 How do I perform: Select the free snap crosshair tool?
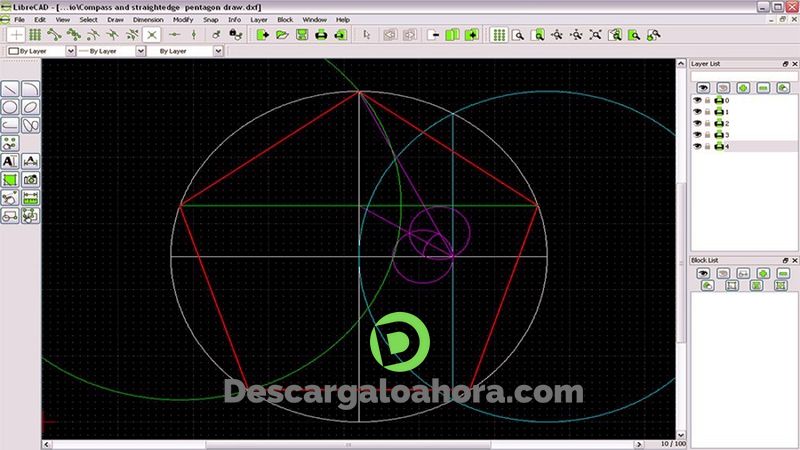(16, 35)
